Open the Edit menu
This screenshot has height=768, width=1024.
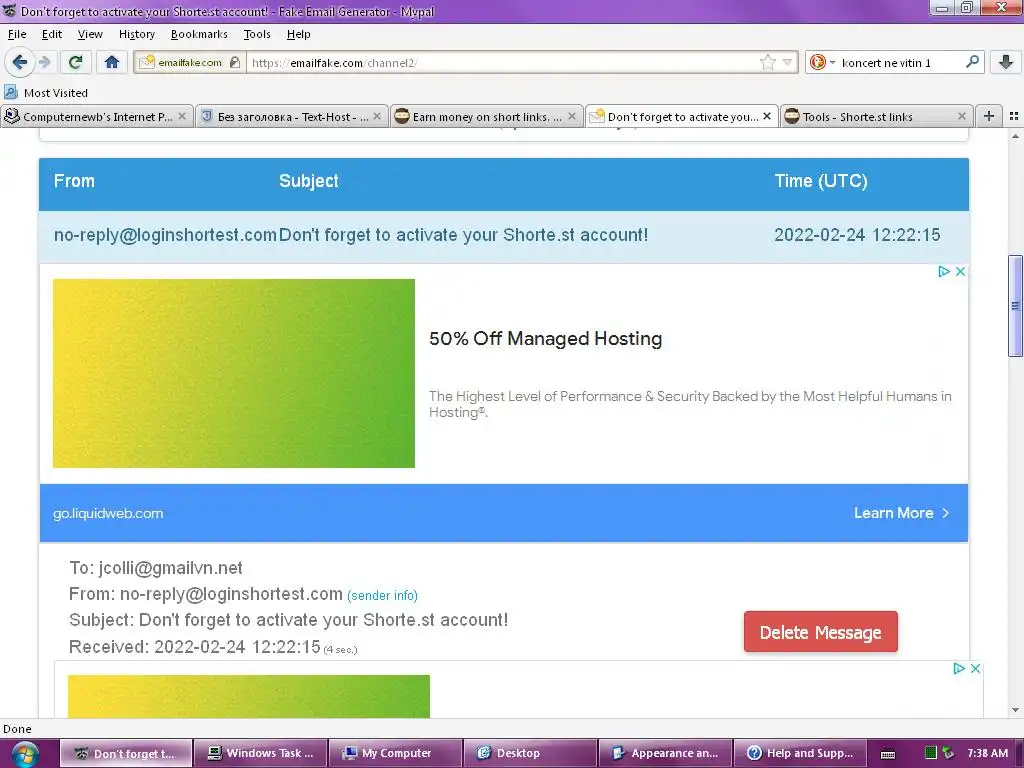coord(52,34)
